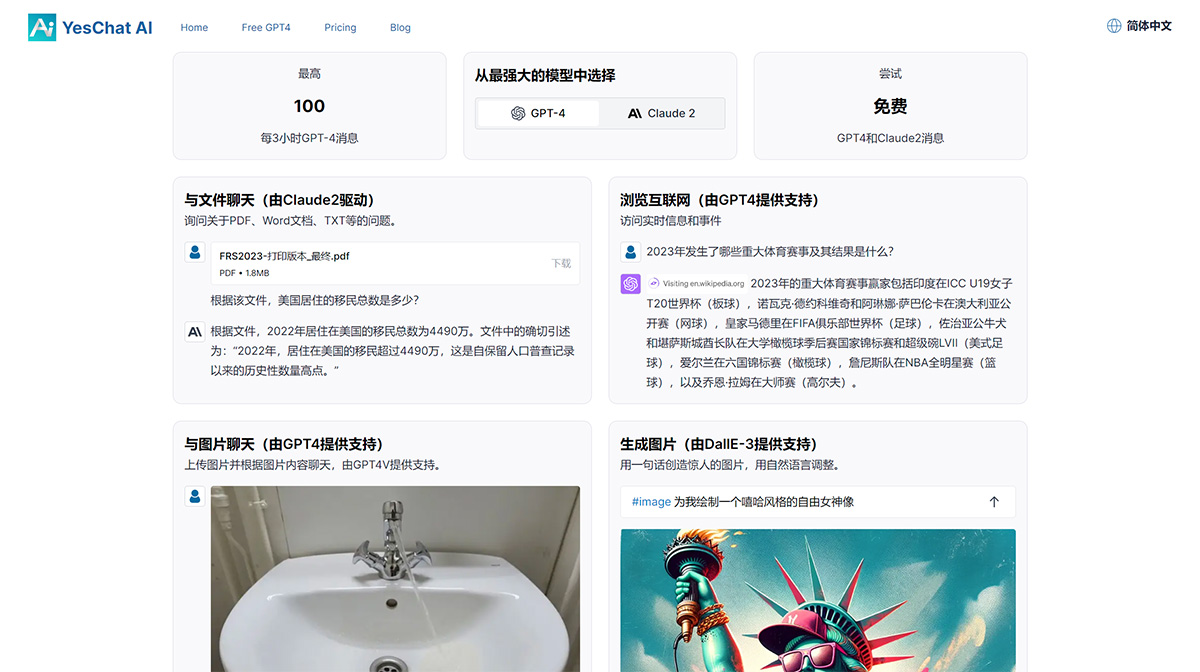The height and width of the screenshot is (672, 1200).
Task: Select GPT-4 in the model switcher
Action: 537,113
